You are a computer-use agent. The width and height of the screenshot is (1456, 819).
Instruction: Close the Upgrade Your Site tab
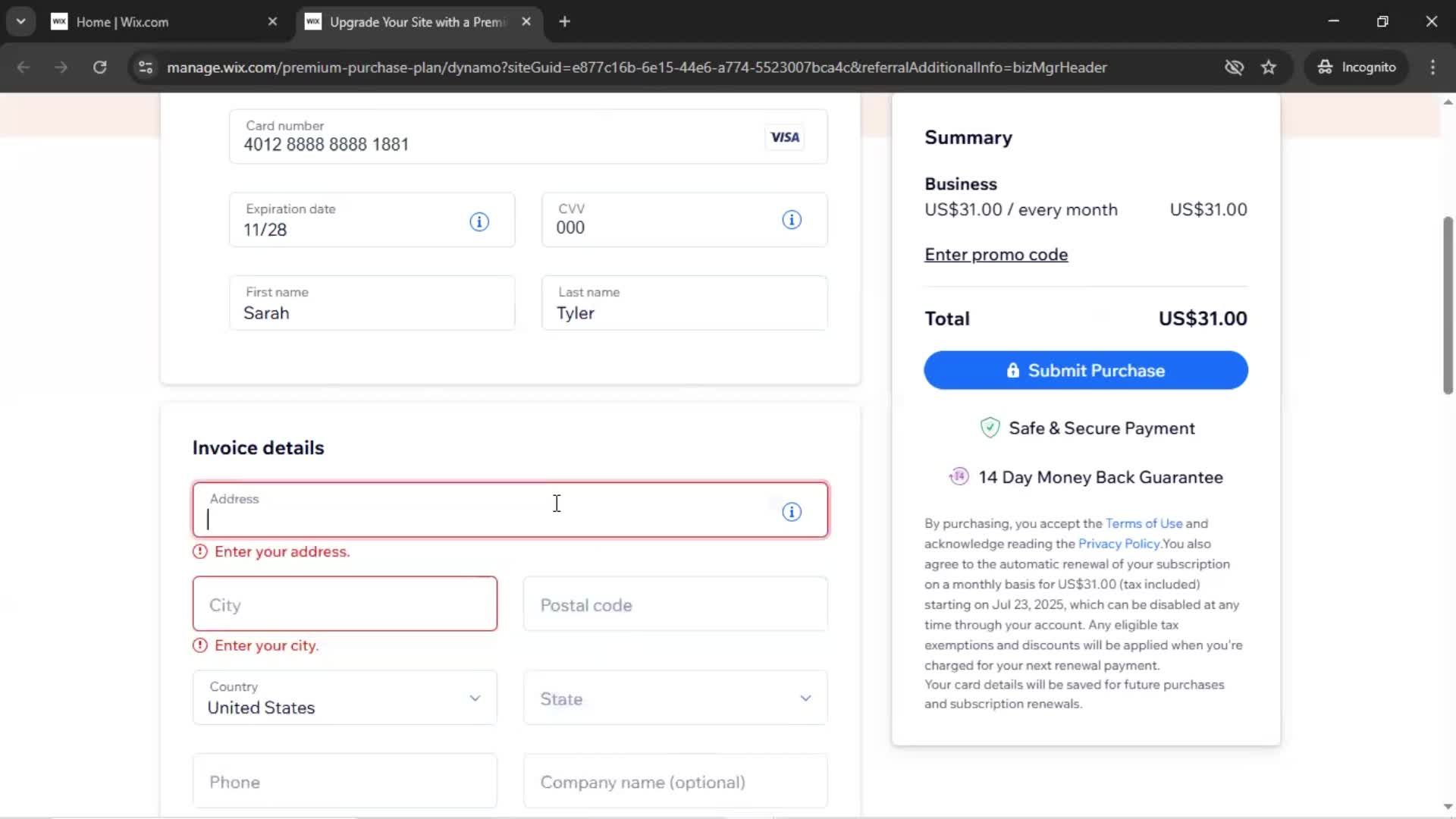click(526, 22)
